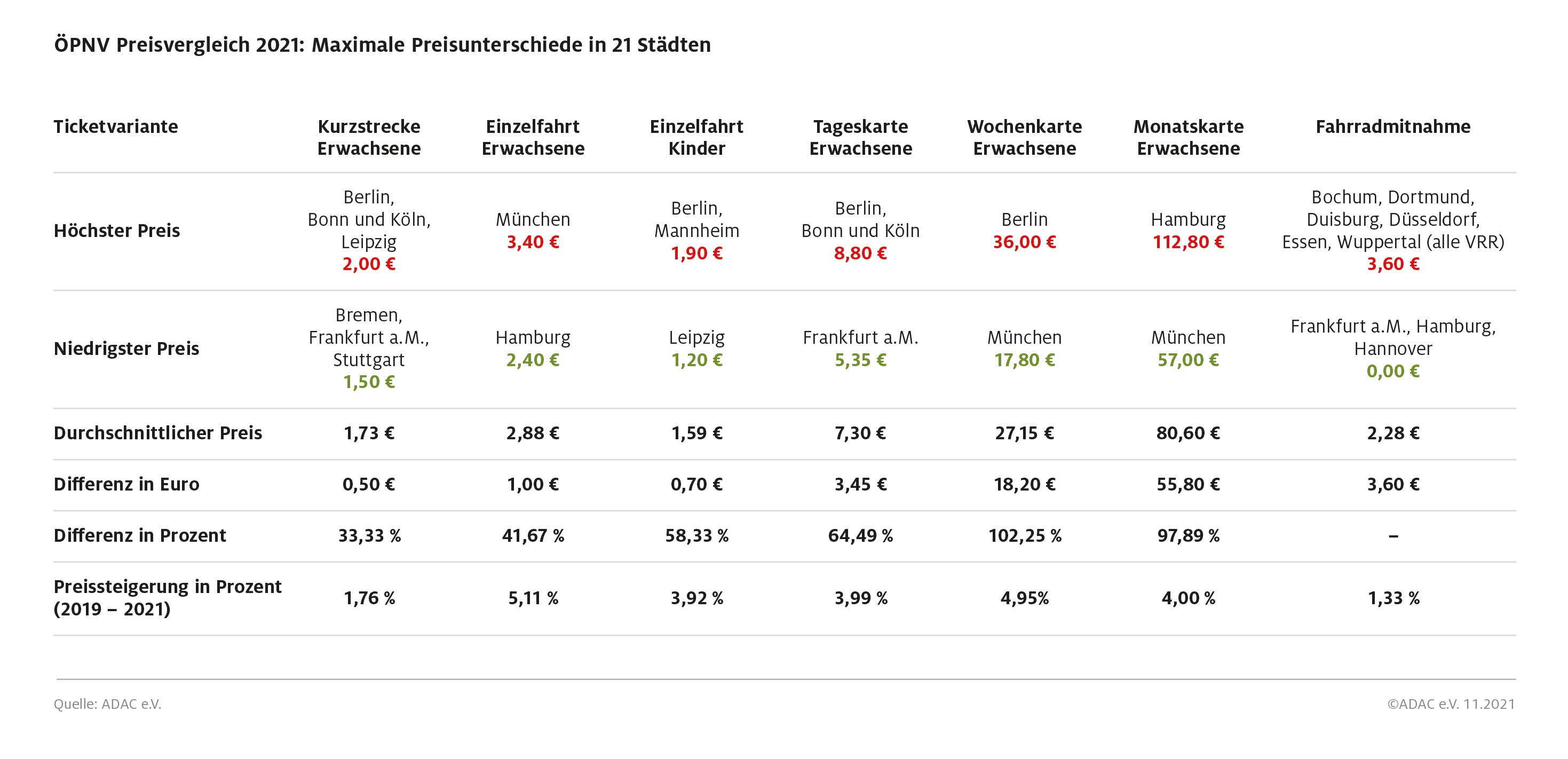Click the Differenz in Euro row label
Viewport: 1568px width, 759px height.
126,485
